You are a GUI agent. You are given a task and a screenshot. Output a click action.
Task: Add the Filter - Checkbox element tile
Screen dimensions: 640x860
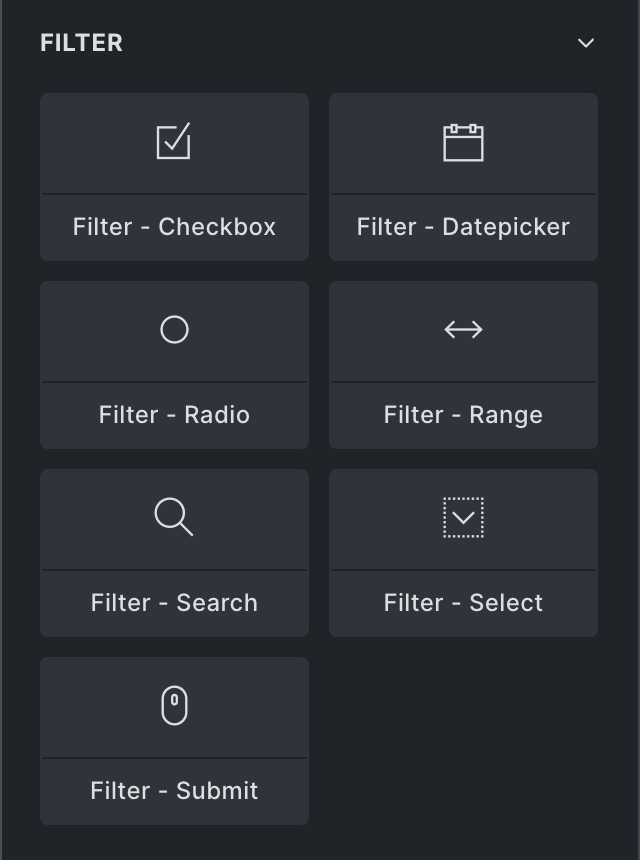click(x=174, y=177)
